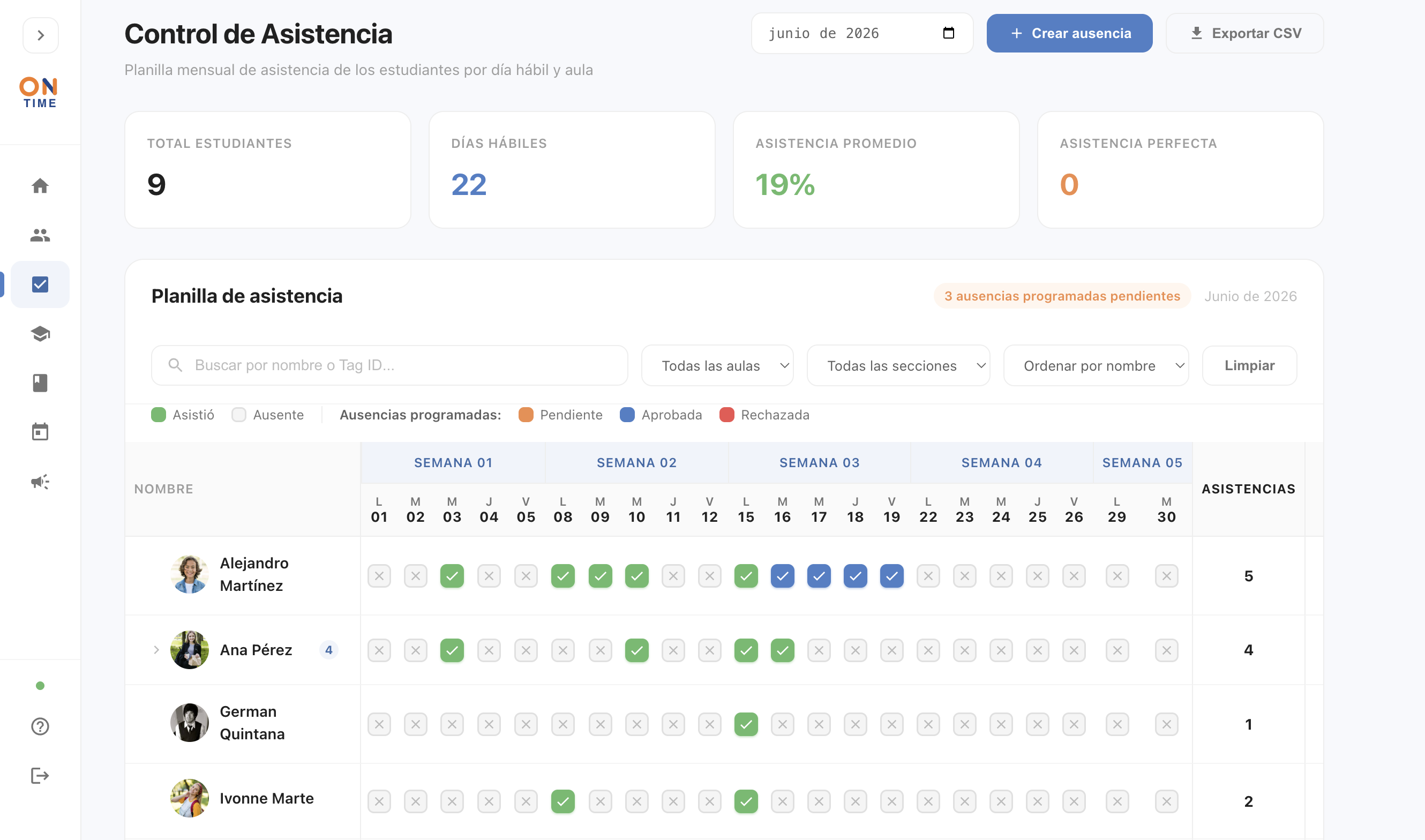Click the SEMANA 01 column header

point(453,463)
